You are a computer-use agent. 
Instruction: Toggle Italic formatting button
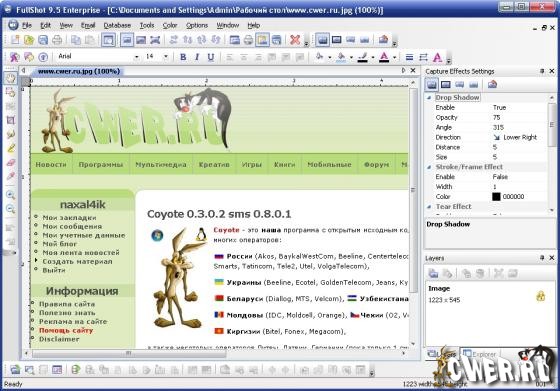click(197, 57)
